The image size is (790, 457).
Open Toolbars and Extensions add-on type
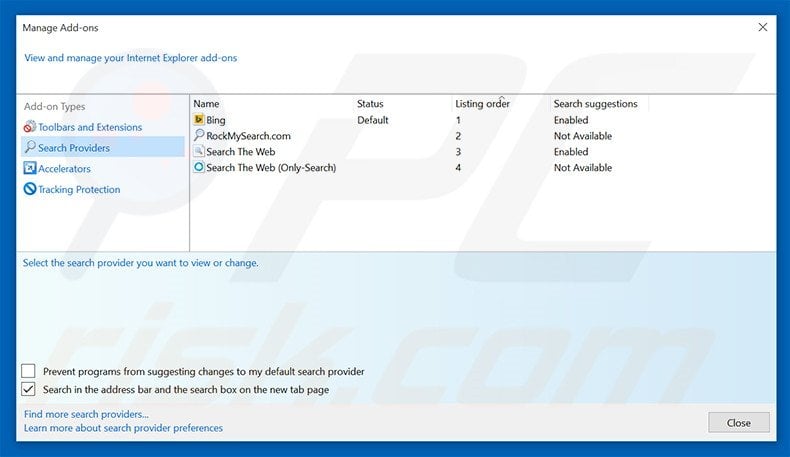(90, 127)
